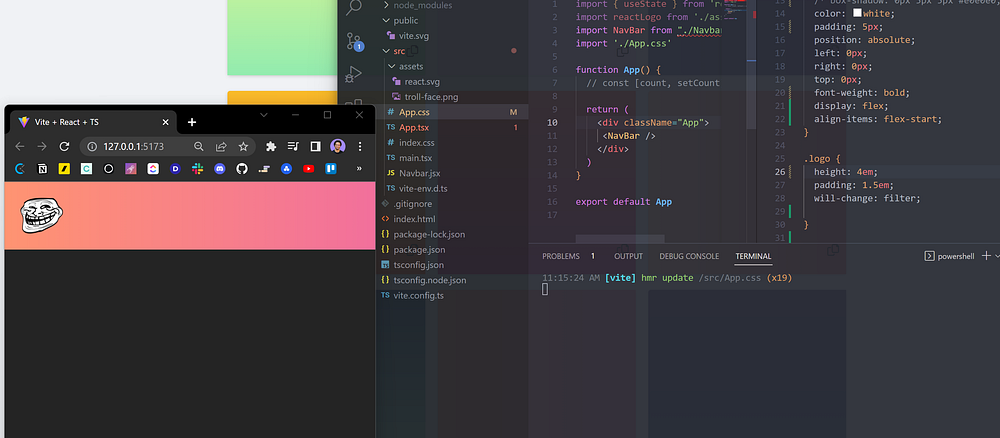Switch to the DEBUG CONSOLE tab
1000x438 pixels.
[689, 256]
